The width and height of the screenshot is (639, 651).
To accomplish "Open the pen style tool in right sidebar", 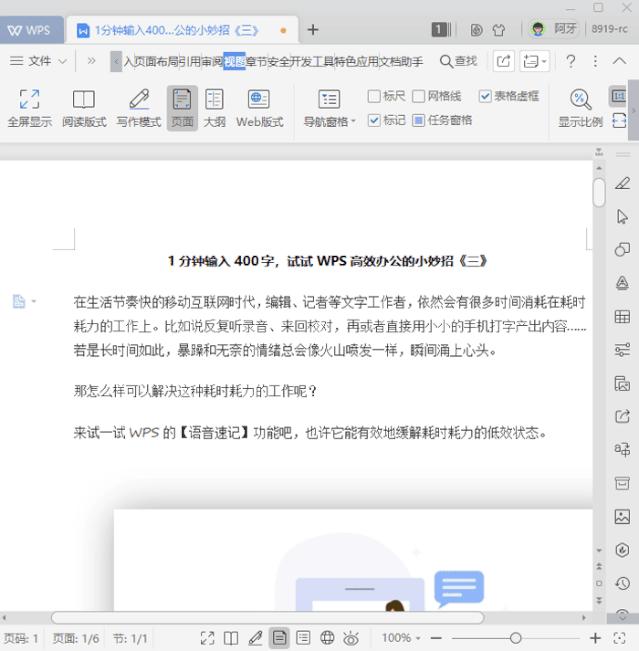I will 622,183.
